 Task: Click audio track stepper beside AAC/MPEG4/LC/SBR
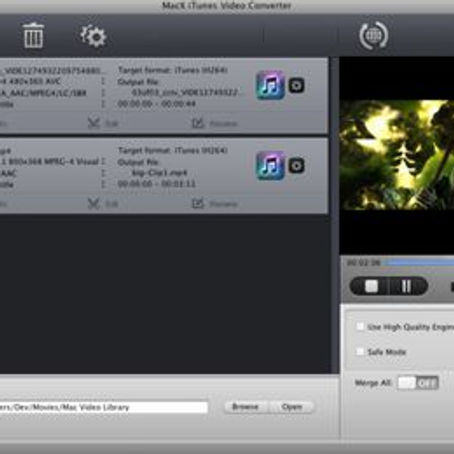(103, 93)
